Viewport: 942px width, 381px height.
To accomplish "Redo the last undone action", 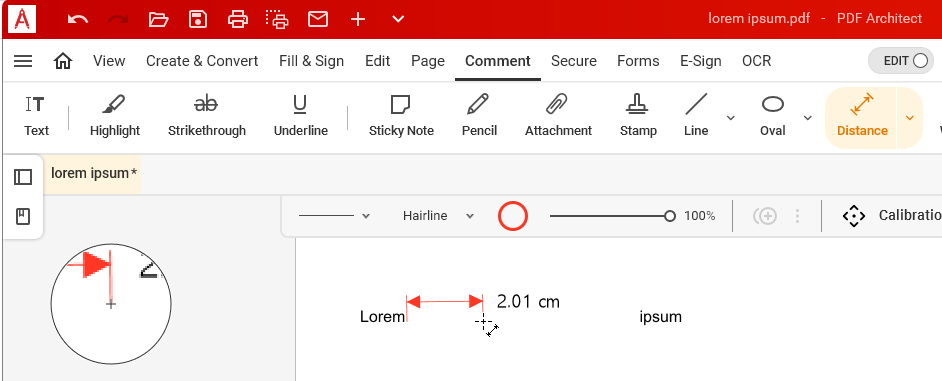I will pyautogui.click(x=118, y=19).
